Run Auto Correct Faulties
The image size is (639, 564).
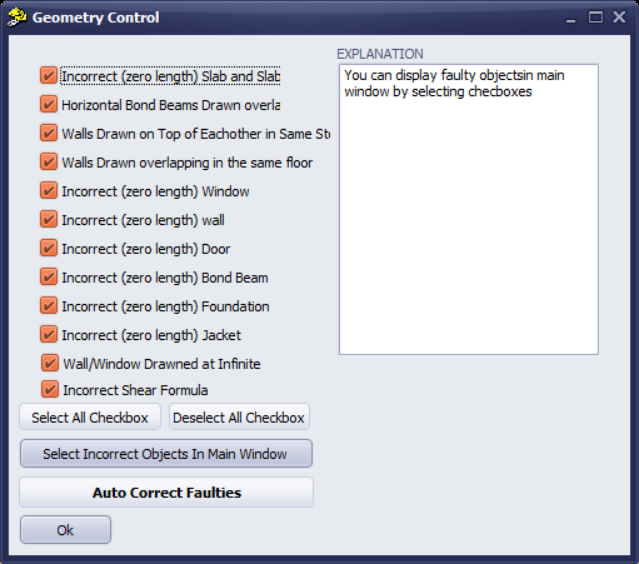point(166,492)
